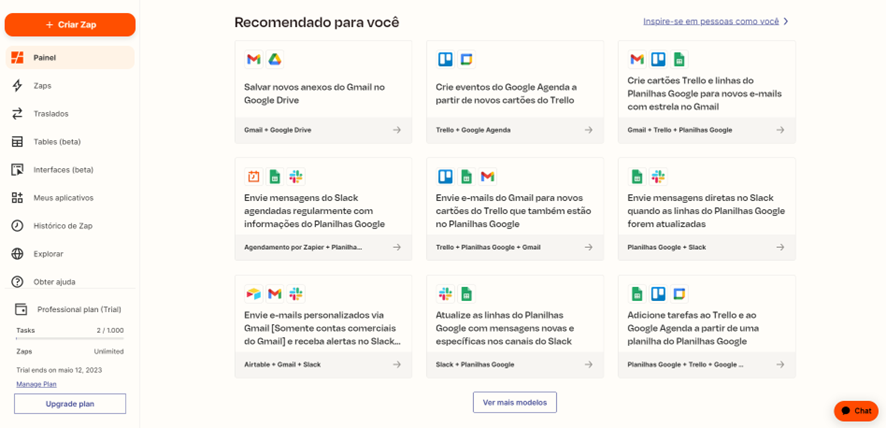Viewport: 886px width, 428px height.
Task: Click the Ver mais modelos button
Action: [x=514, y=402]
